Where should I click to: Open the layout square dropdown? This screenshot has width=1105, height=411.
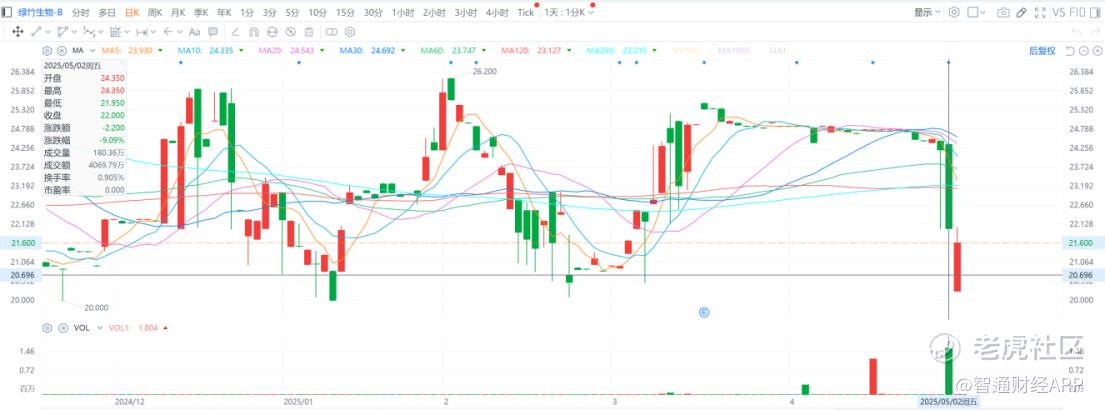pos(977,12)
